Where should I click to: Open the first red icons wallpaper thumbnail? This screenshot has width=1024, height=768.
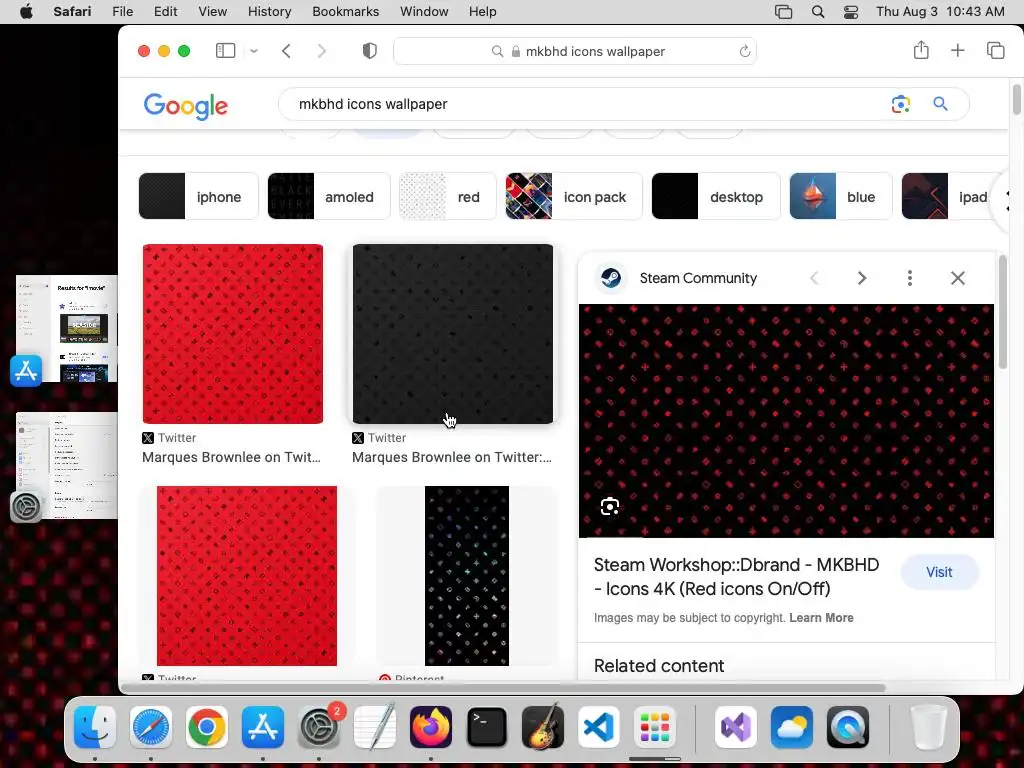[x=232, y=334]
